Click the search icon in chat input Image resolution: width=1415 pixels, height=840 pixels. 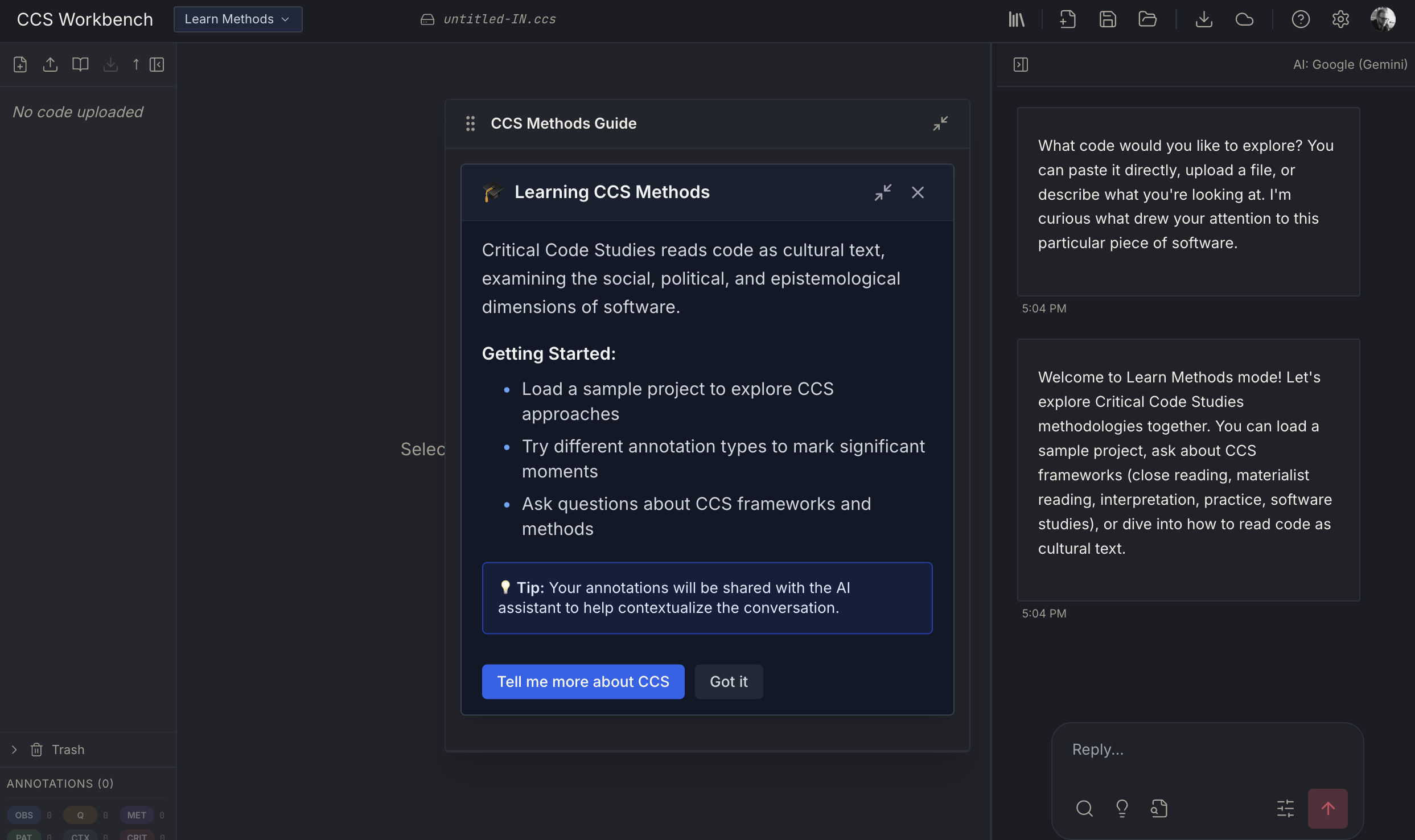pyautogui.click(x=1084, y=808)
